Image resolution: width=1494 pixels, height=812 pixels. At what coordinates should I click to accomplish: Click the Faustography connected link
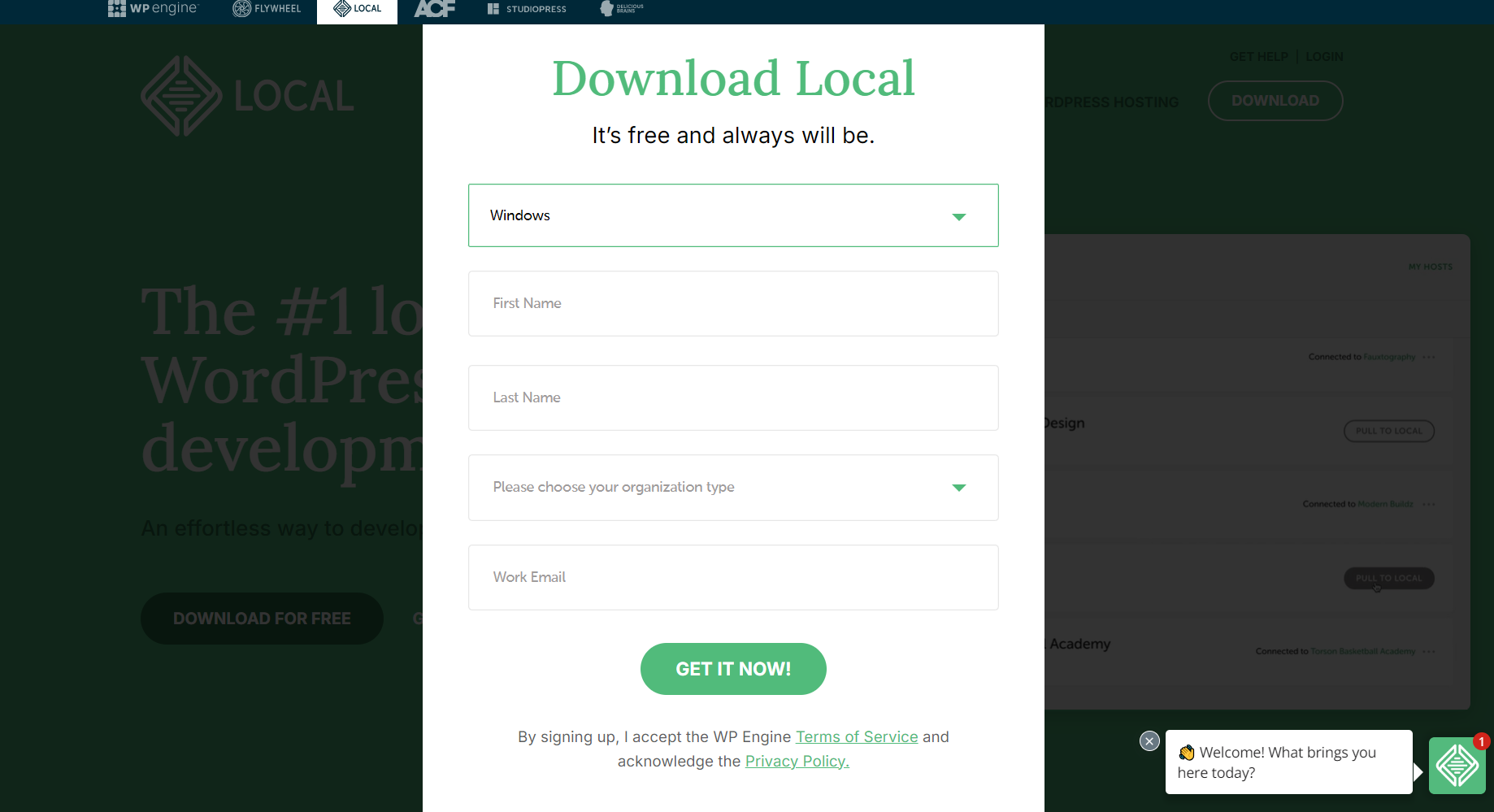tap(1389, 357)
